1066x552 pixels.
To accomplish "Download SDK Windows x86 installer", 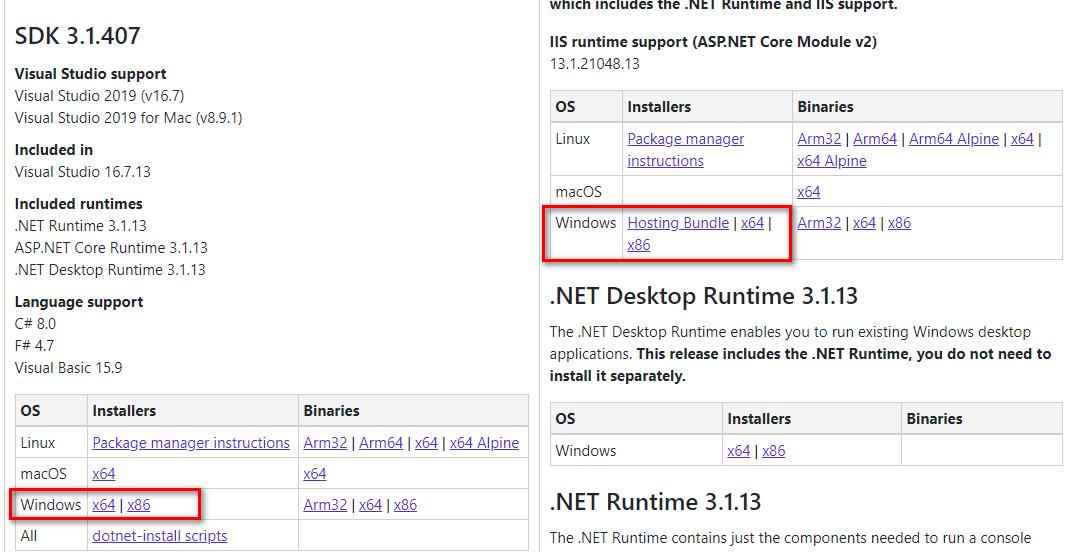I will [x=139, y=505].
